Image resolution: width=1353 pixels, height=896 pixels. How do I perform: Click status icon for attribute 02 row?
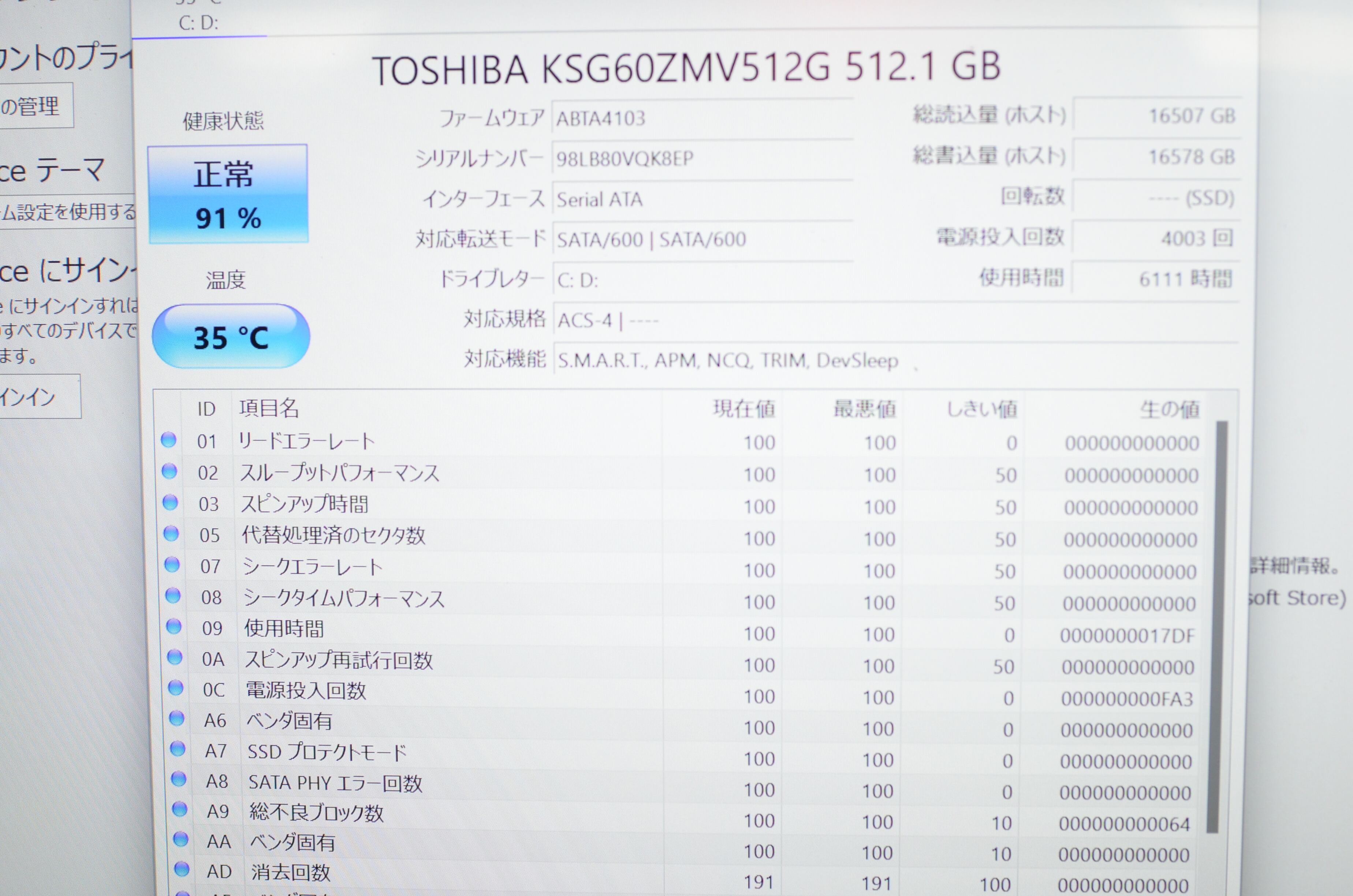pyautogui.click(x=170, y=471)
